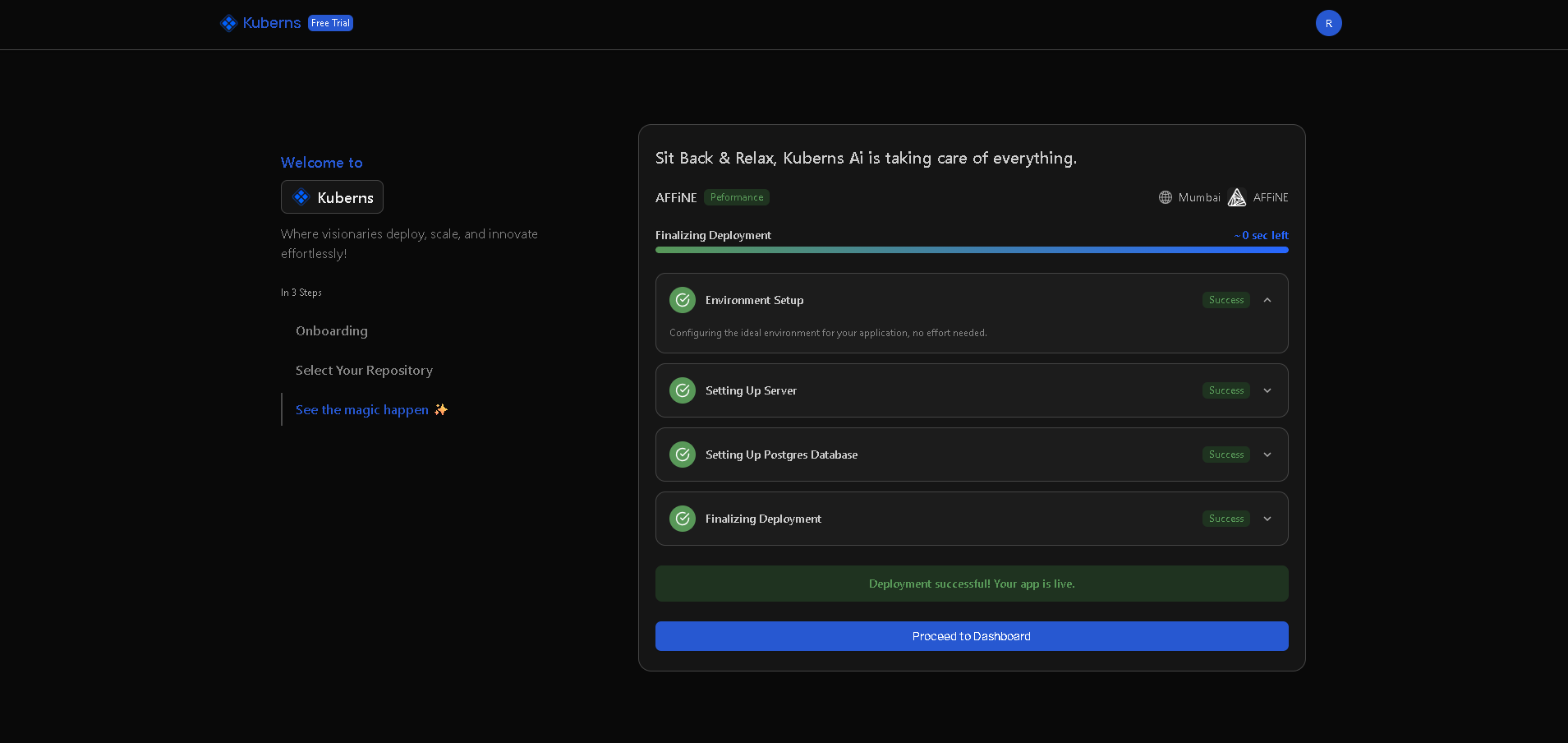Click the See the magic happen step

click(362, 409)
